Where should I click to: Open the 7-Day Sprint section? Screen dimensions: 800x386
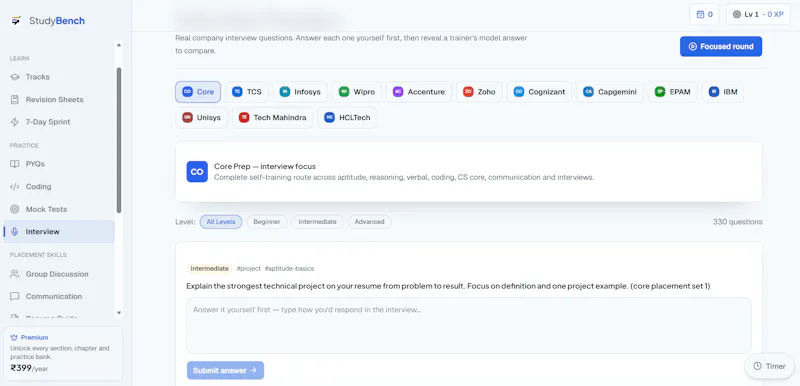(x=59, y=122)
